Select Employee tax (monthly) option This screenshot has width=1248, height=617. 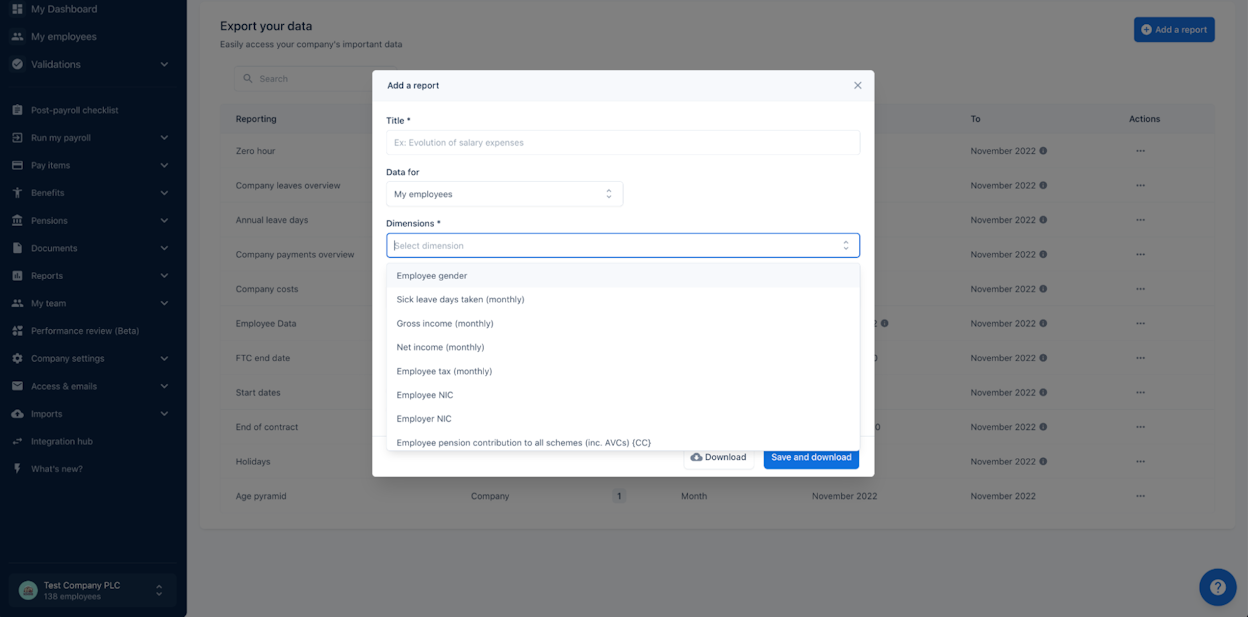[x=622, y=371]
